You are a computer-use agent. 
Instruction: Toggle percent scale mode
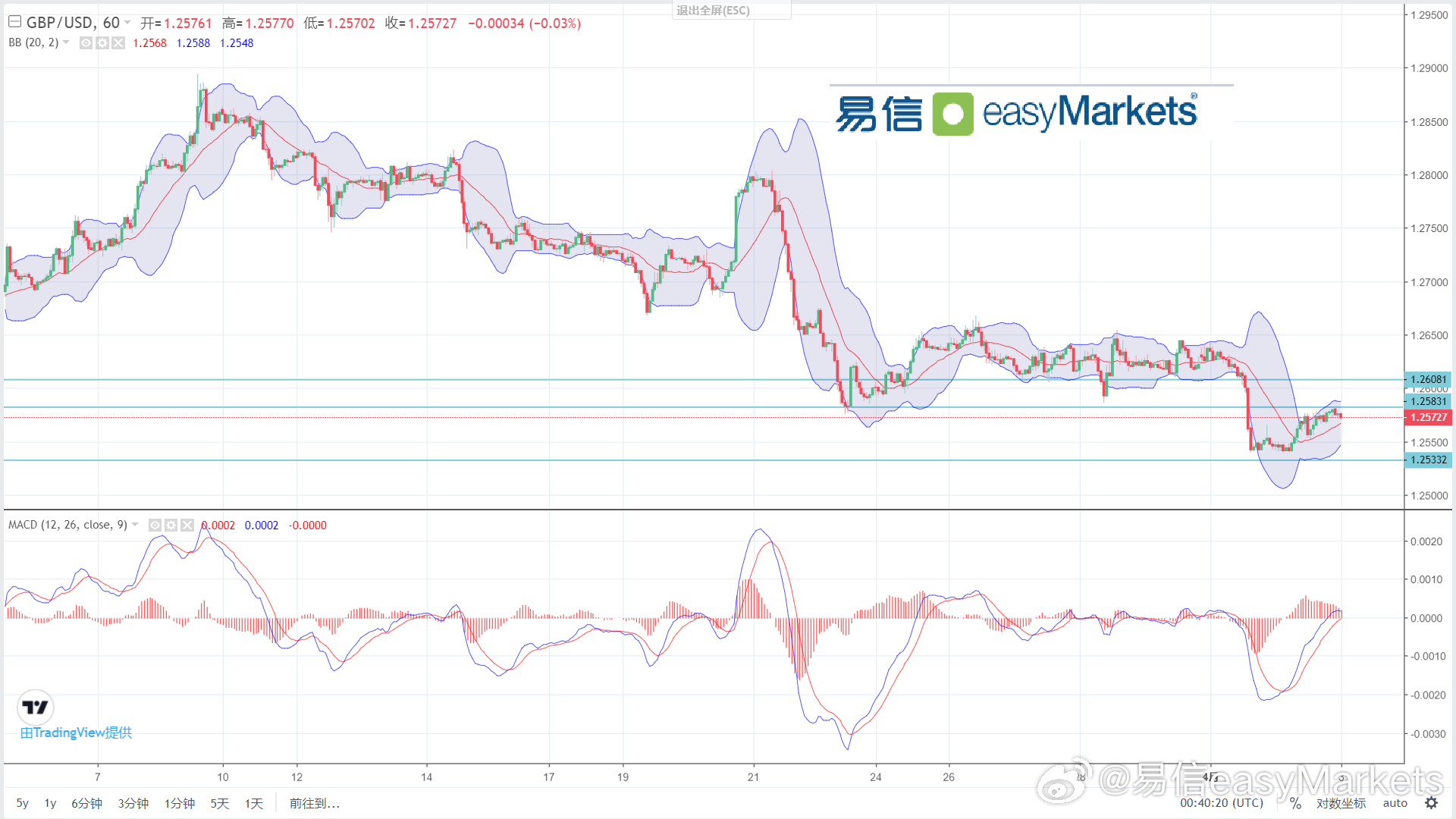click(1295, 803)
